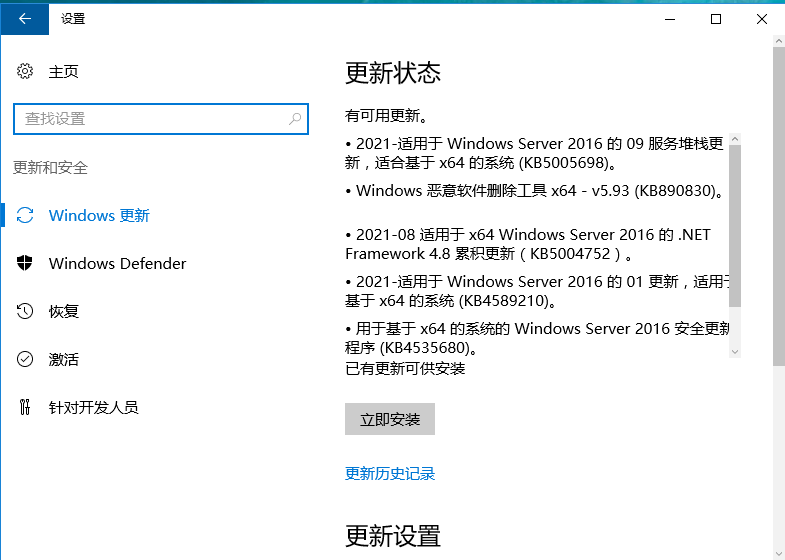Image resolution: width=785 pixels, height=560 pixels.
Task: Click the 恢复 (Recovery) clock icon
Action: [25, 312]
